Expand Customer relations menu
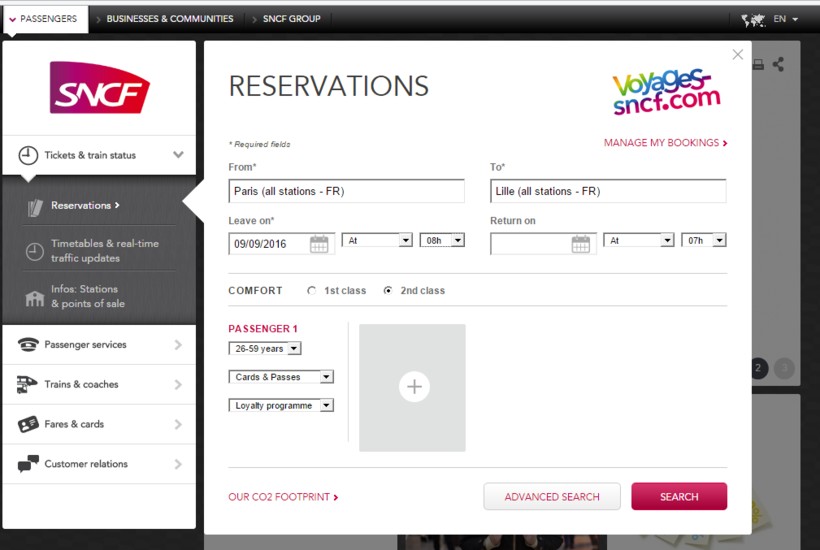The width and height of the screenshot is (820, 550). point(178,464)
